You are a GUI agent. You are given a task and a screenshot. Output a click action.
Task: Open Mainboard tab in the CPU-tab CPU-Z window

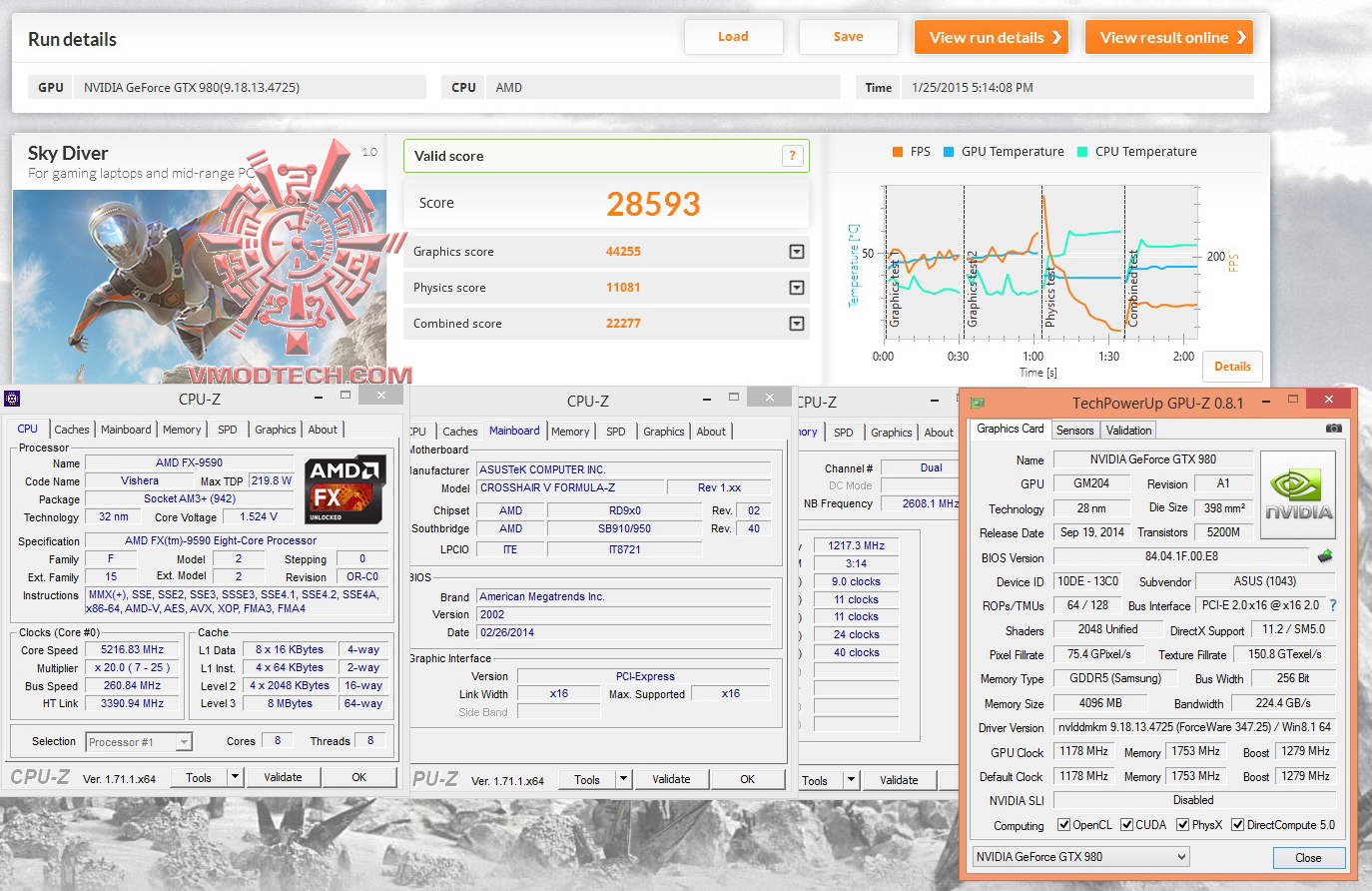pyautogui.click(x=126, y=430)
